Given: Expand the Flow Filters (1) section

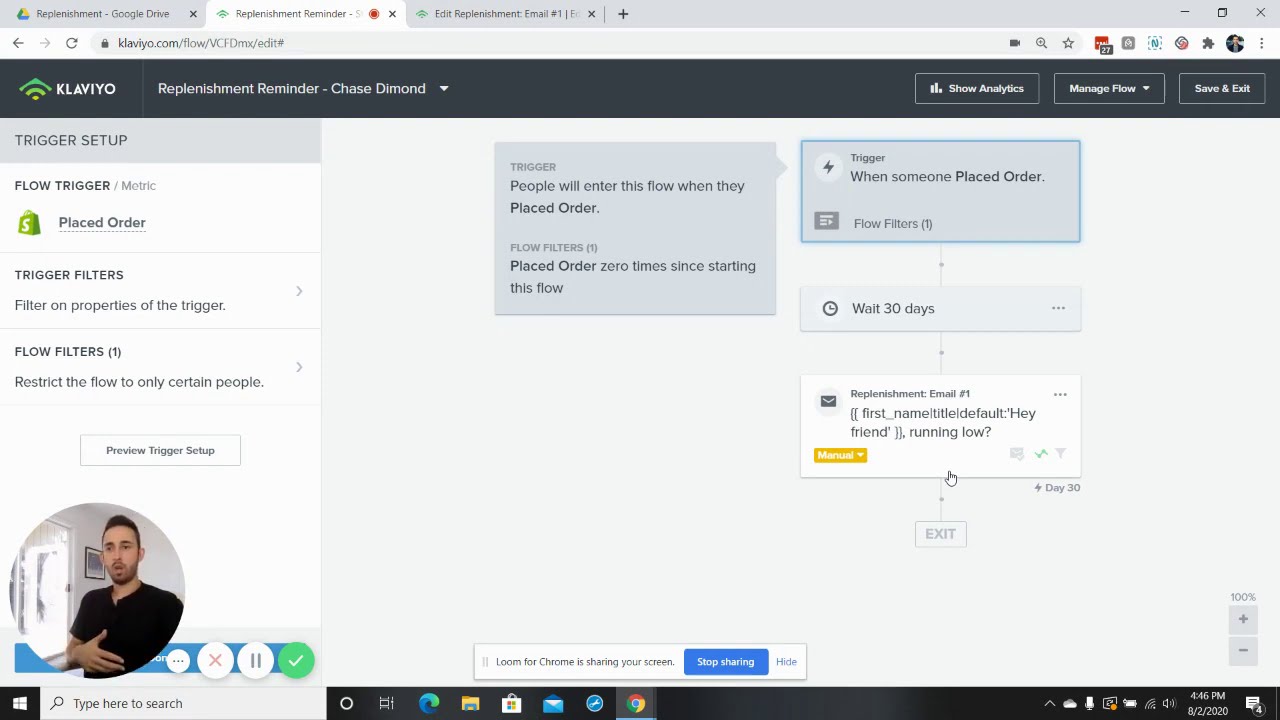Looking at the screenshot, I should coord(298,367).
